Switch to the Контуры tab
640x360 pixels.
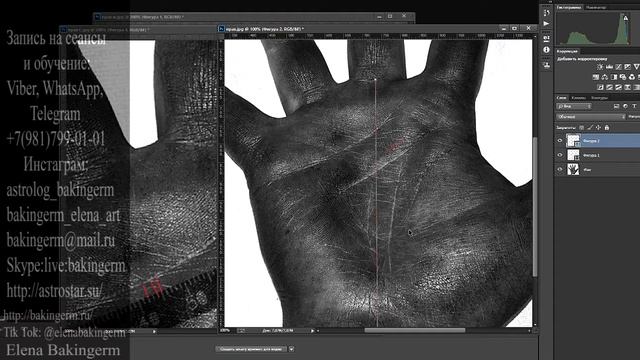tap(599, 98)
